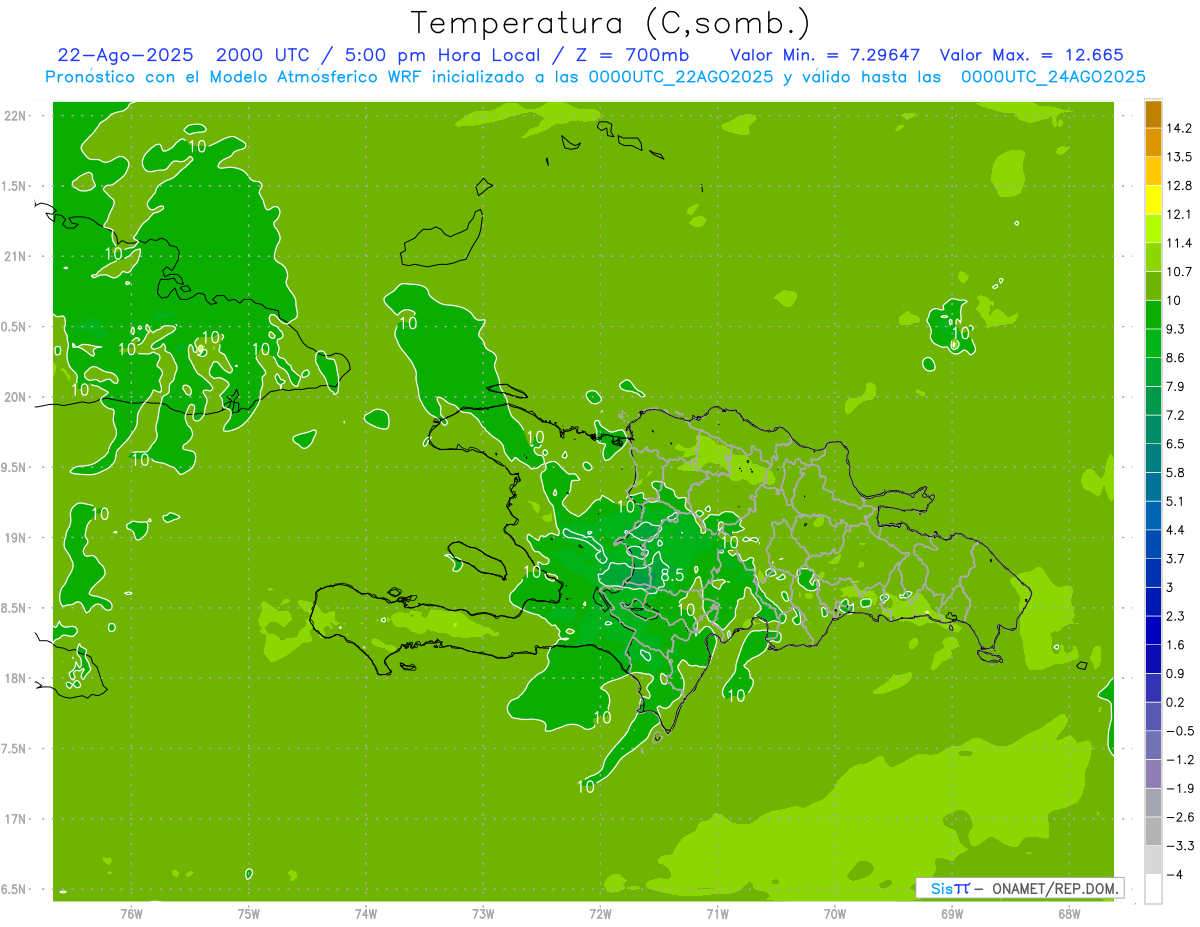Viewport: 1200px width, 927px height.
Task: Click the teal swatch between 5.8 and 6.5
Action: [1153, 458]
